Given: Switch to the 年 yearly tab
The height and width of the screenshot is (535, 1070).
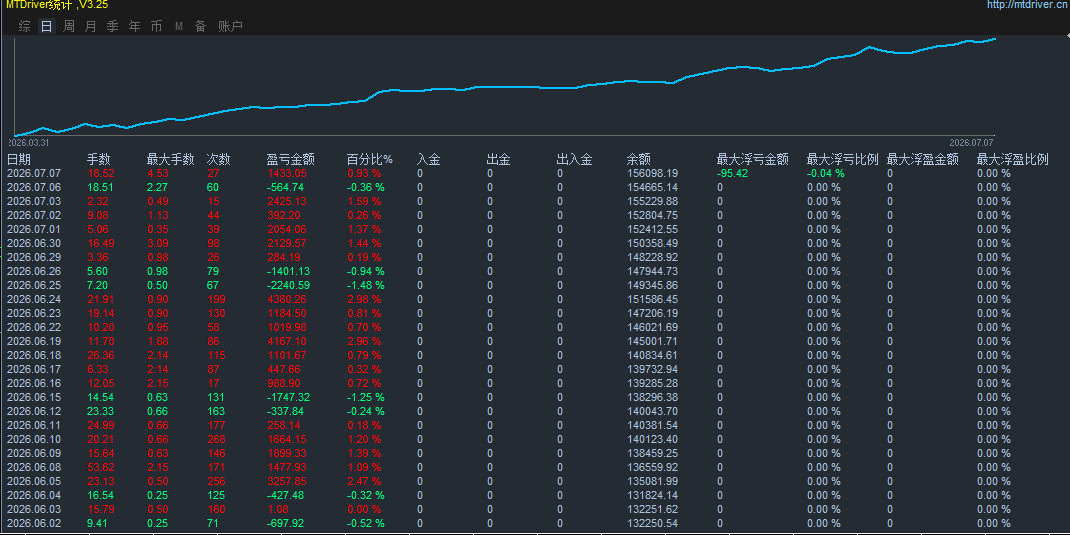Looking at the screenshot, I should click(x=134, y=27).
